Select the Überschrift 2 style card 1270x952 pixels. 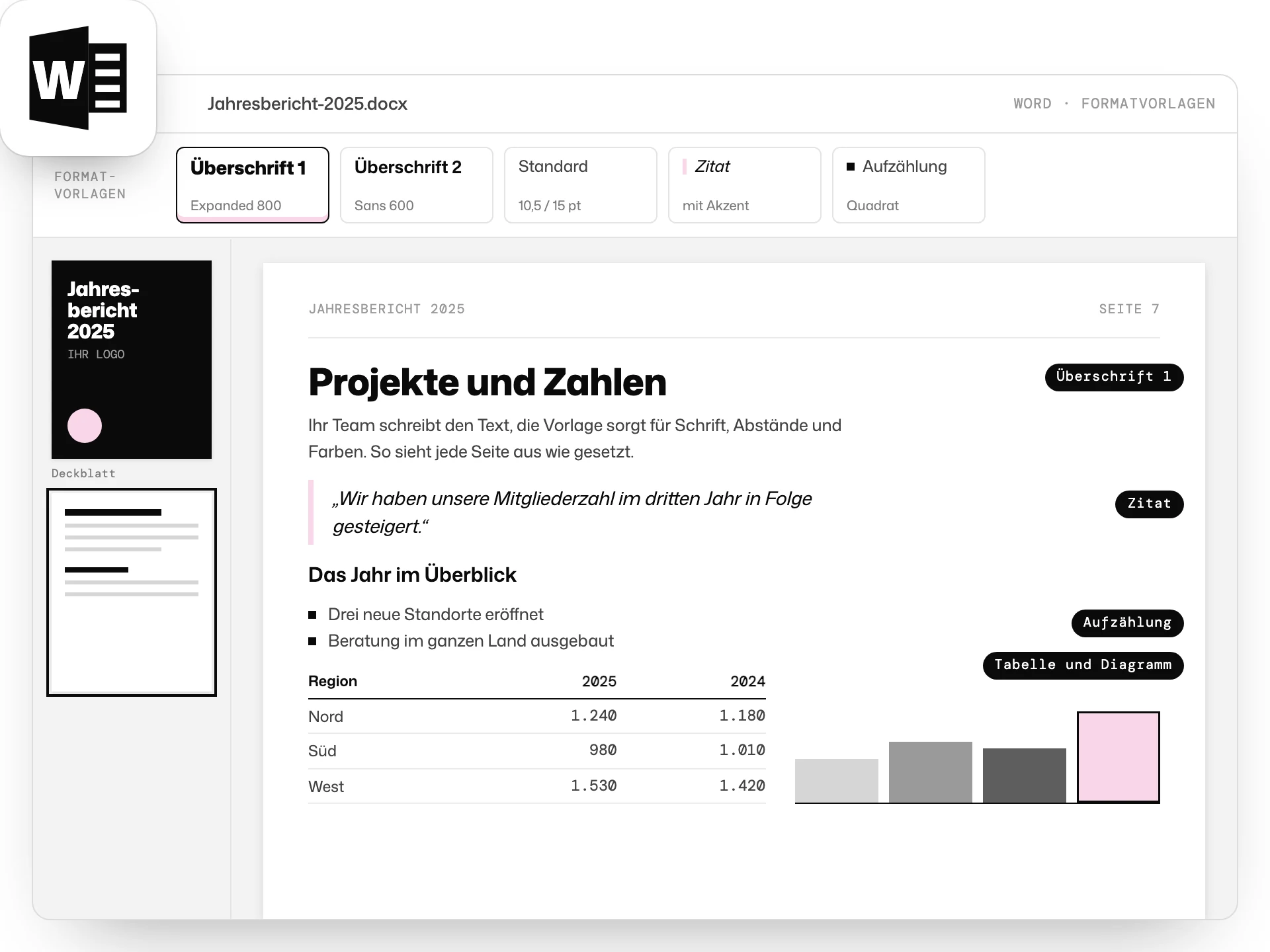click(x=417, y=185)
